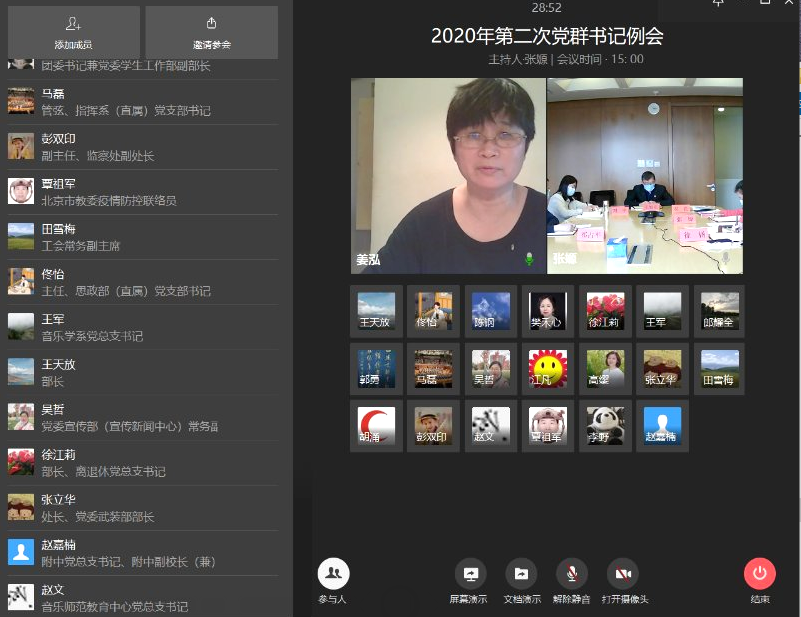Click 佟怡's avatar in member list
The image size is (801, 617).
tap(21, 281)
